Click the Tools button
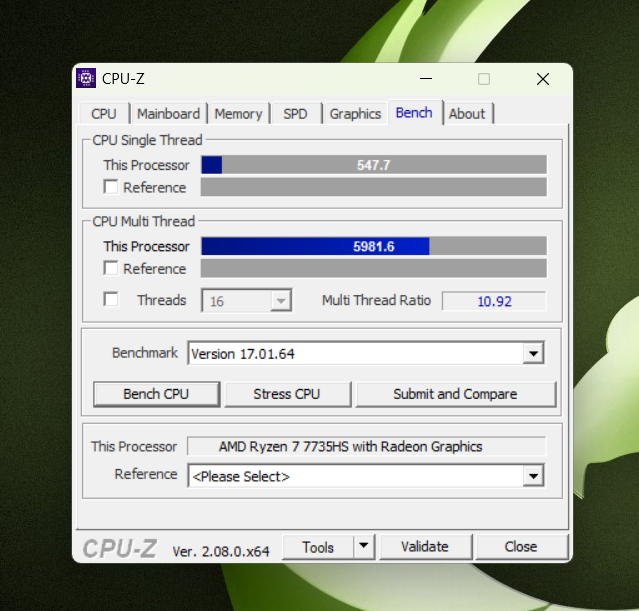This screenshot has width=639, height=611. [x=318, y=547]
